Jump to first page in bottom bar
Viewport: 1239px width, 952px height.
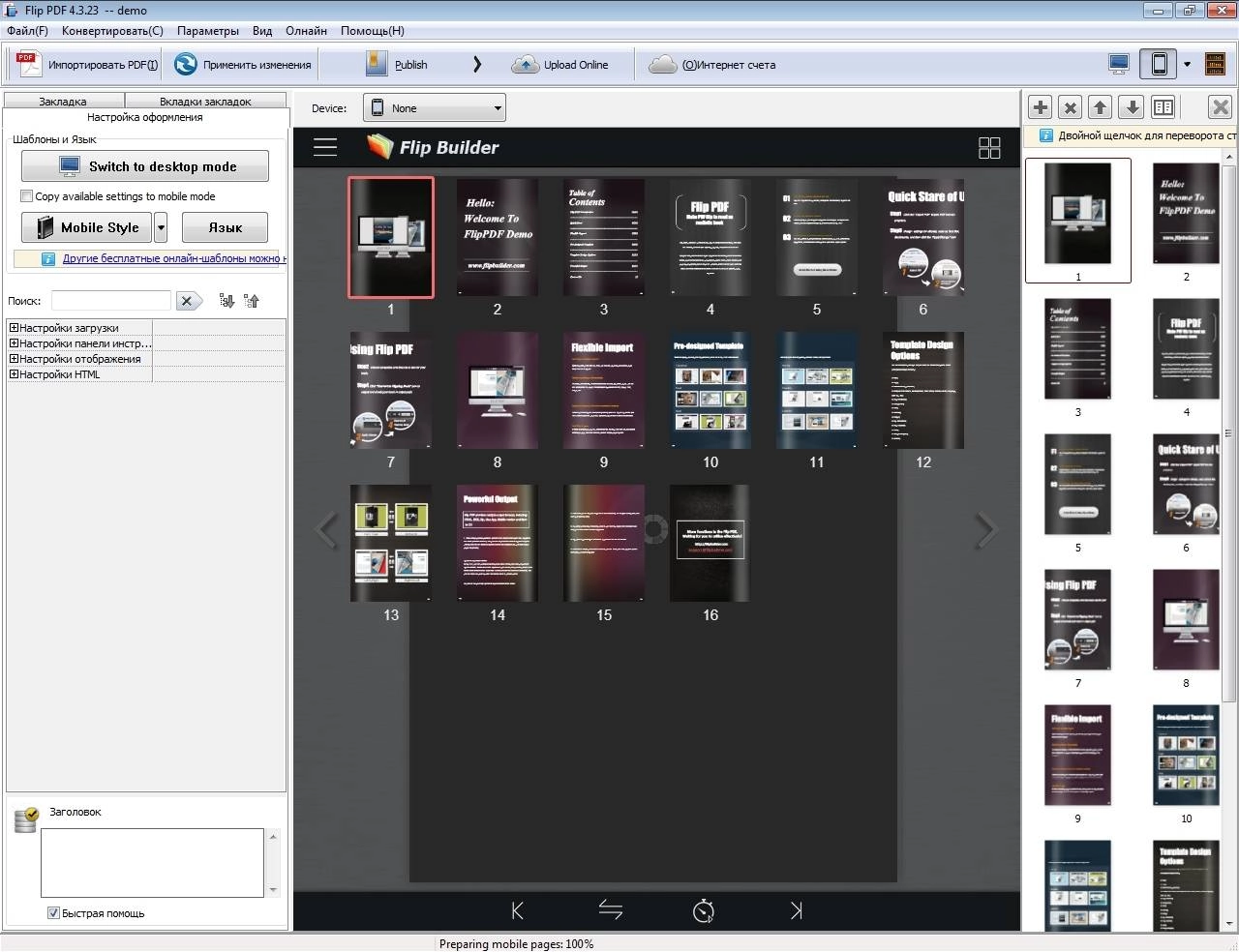pos(517,910)
